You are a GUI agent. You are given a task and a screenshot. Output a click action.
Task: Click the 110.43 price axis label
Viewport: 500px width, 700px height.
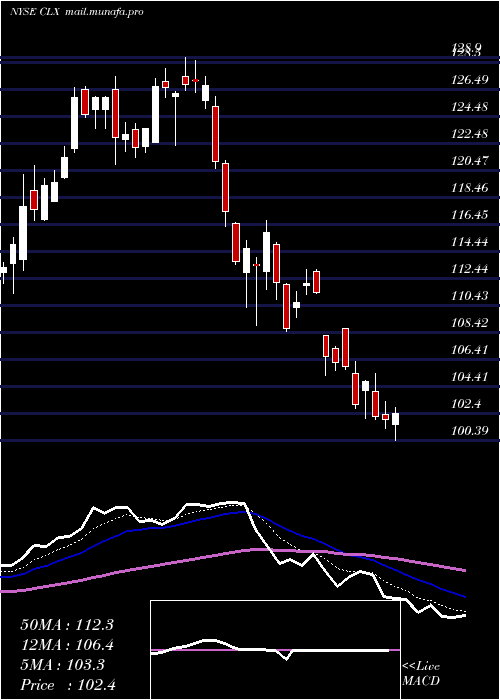(469, 295)
